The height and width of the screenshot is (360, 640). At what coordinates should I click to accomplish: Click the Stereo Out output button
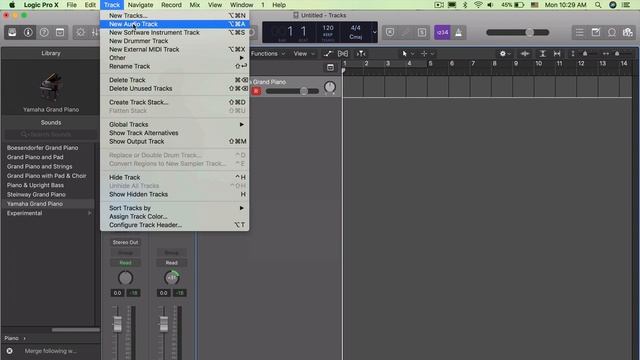point(125,242)
